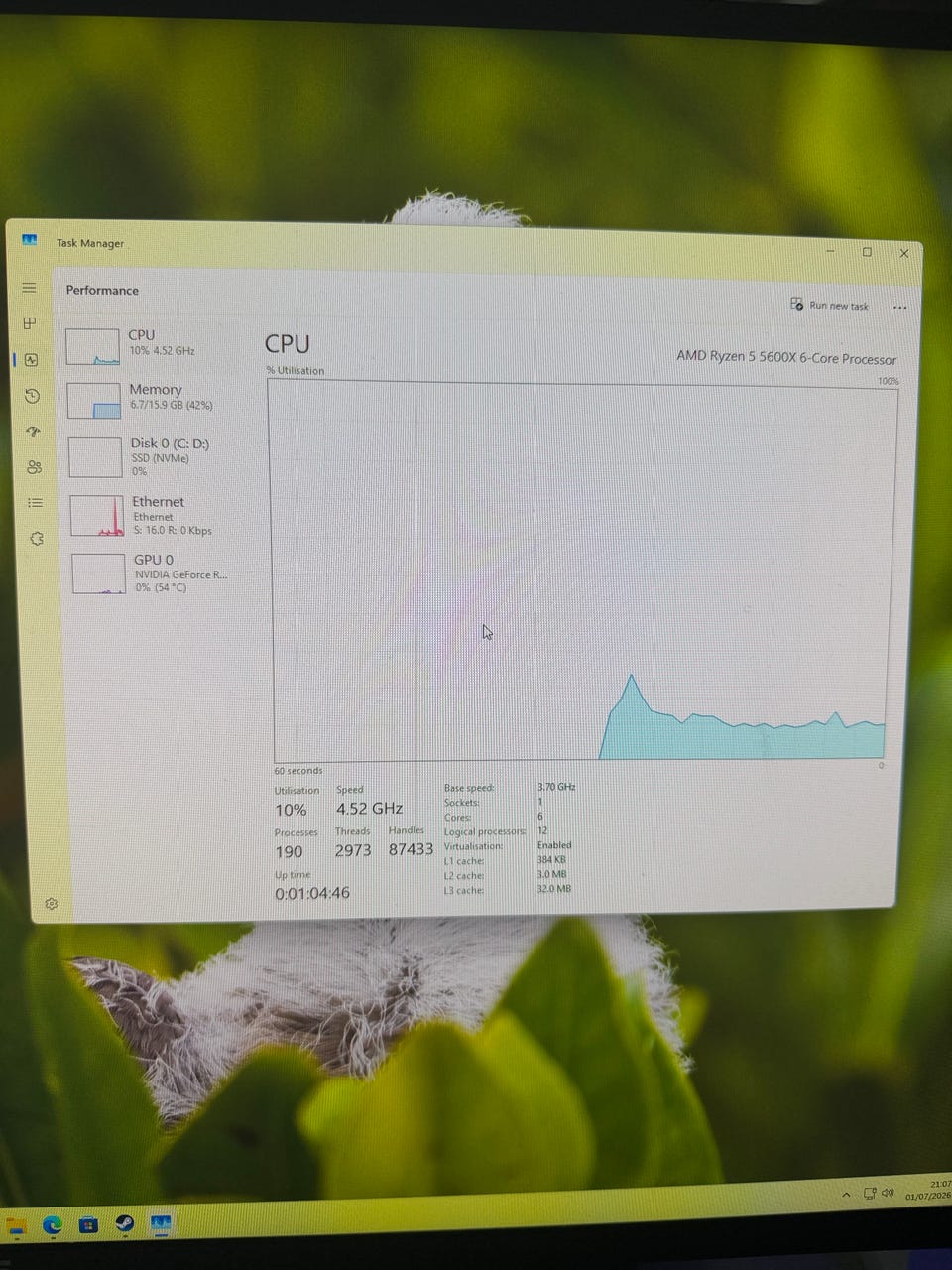The width and height of the screenshot is (952, 1270).
Task: Open Task Manager settings gear
Action: [x=52, y=904]
